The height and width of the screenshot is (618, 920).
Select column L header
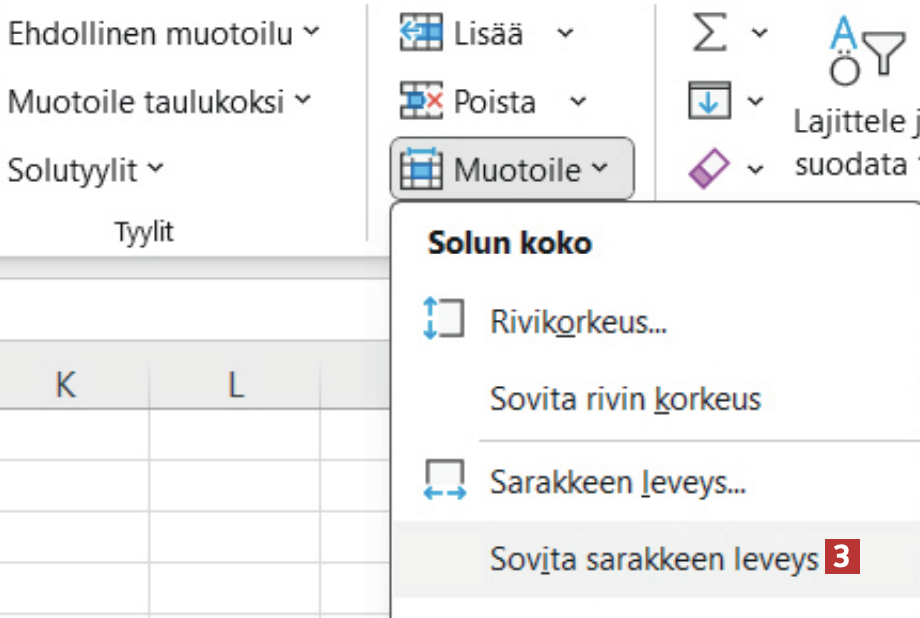[235, 385]
